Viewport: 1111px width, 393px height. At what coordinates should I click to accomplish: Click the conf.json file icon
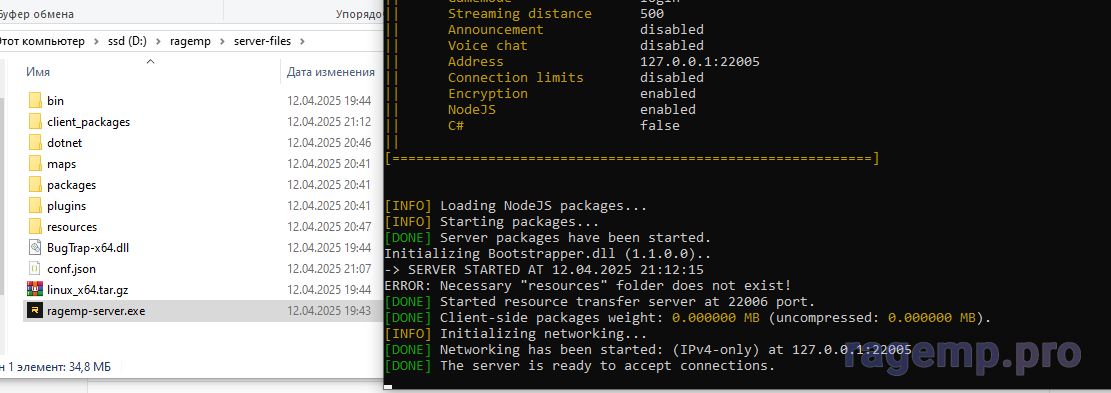tap(35, 269)
